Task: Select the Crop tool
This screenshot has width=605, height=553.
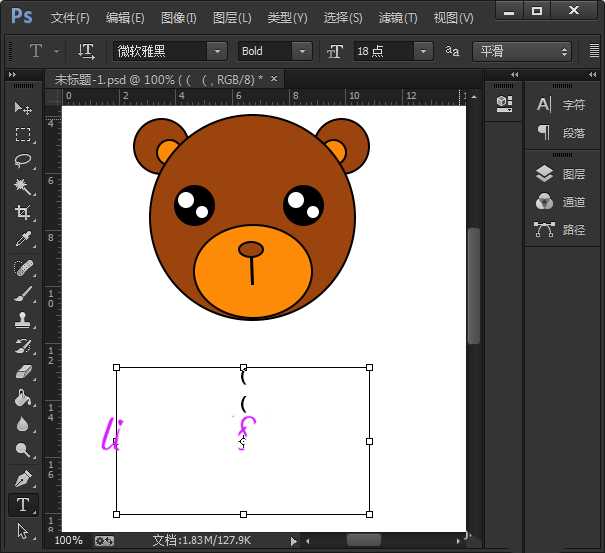Action: (x=23, y=213)
